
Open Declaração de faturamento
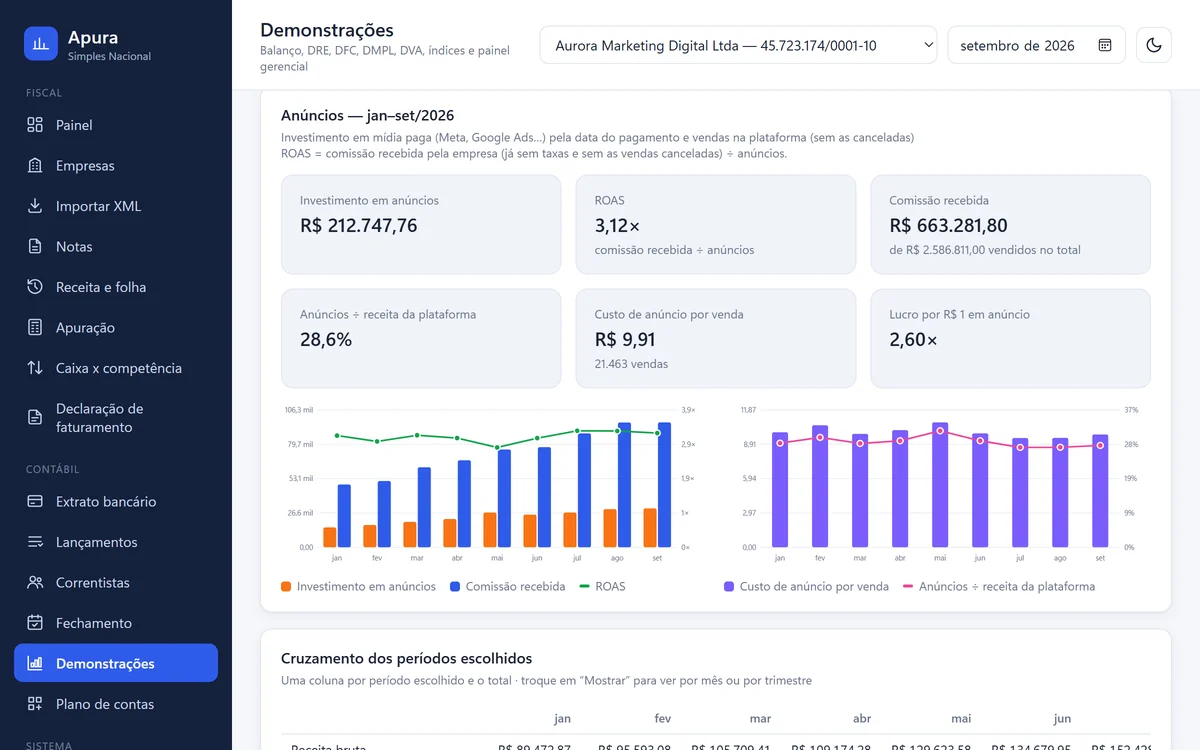click(116, 418)
